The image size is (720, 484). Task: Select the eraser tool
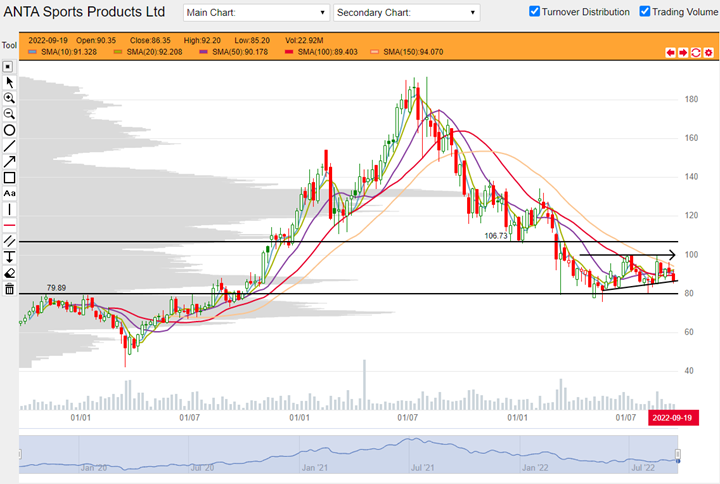pyautogui.click(x=9, y=273)
